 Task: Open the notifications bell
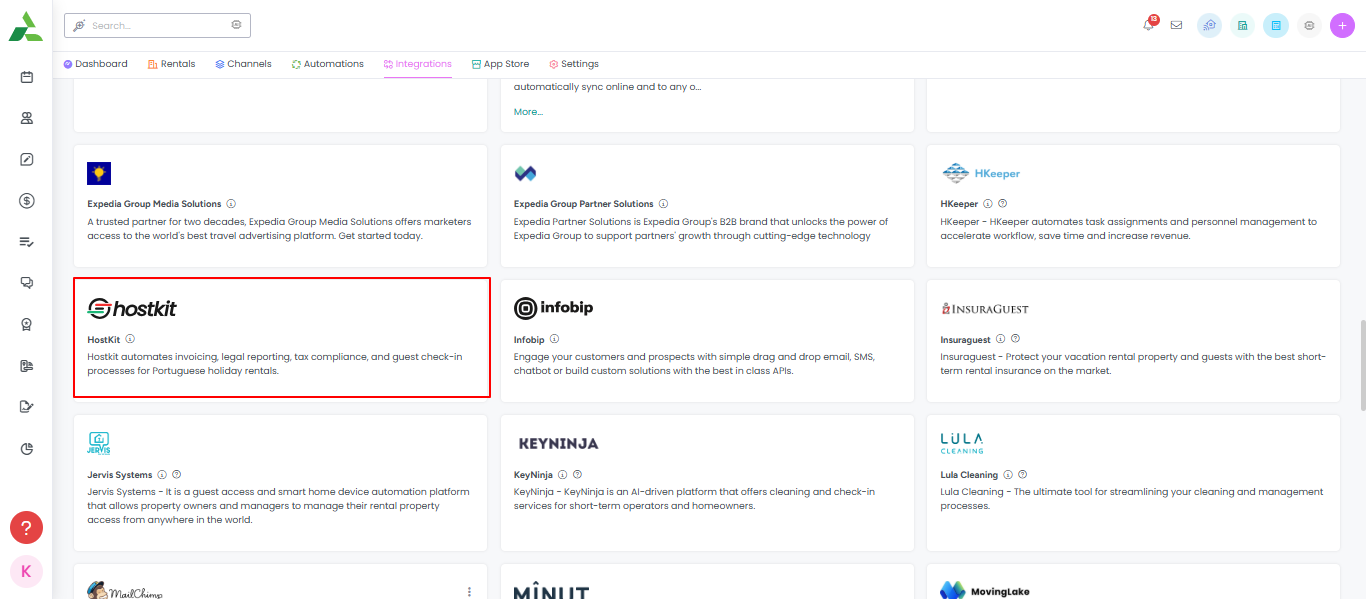(x=1149, y=25)
